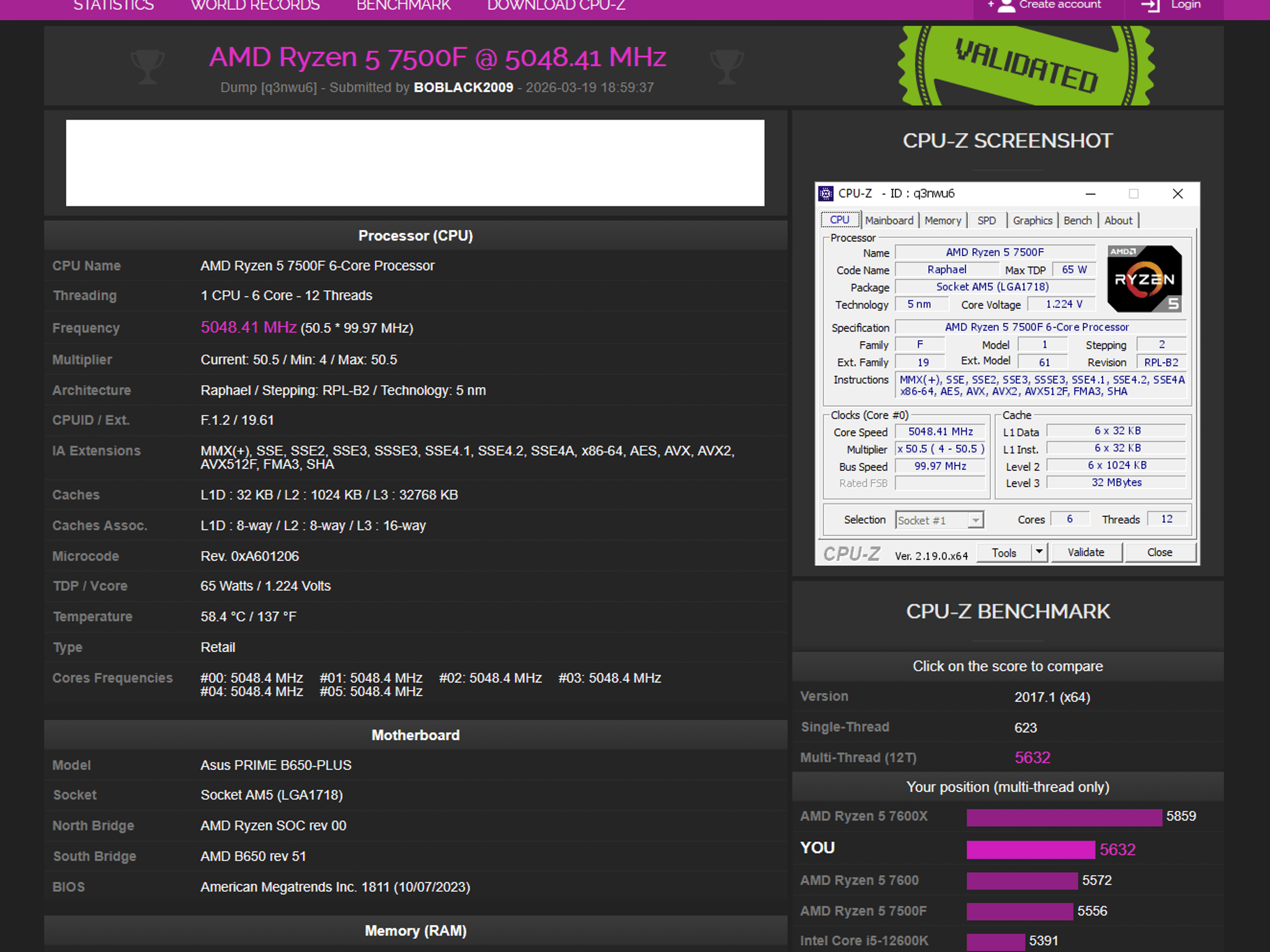This screenshot has height=952, width=1270.
Task: Expand the Tools dropdown arrow
Action: [1039, 553]
